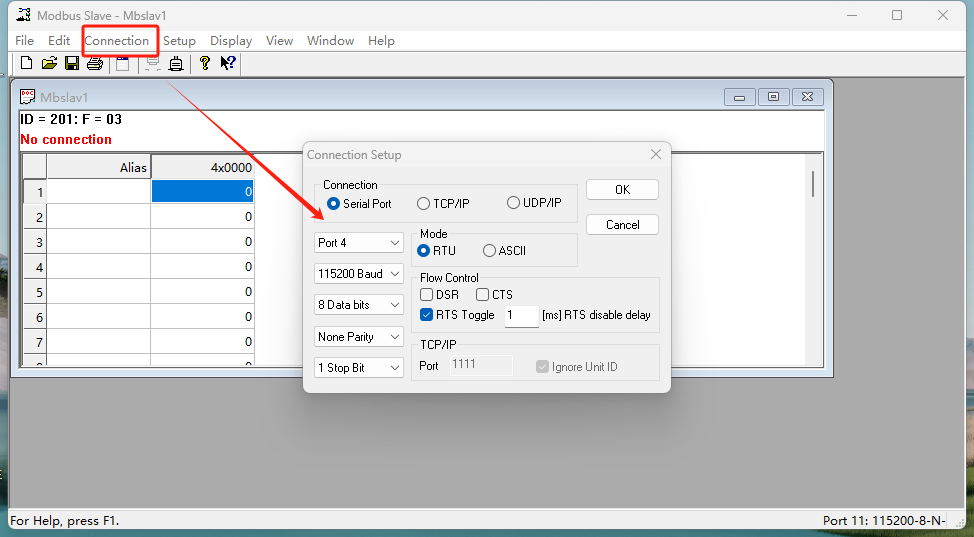The height and width of the screenshot is (537, 974).
Task: Click the New document toolbar icon
Action: [26, 63]
